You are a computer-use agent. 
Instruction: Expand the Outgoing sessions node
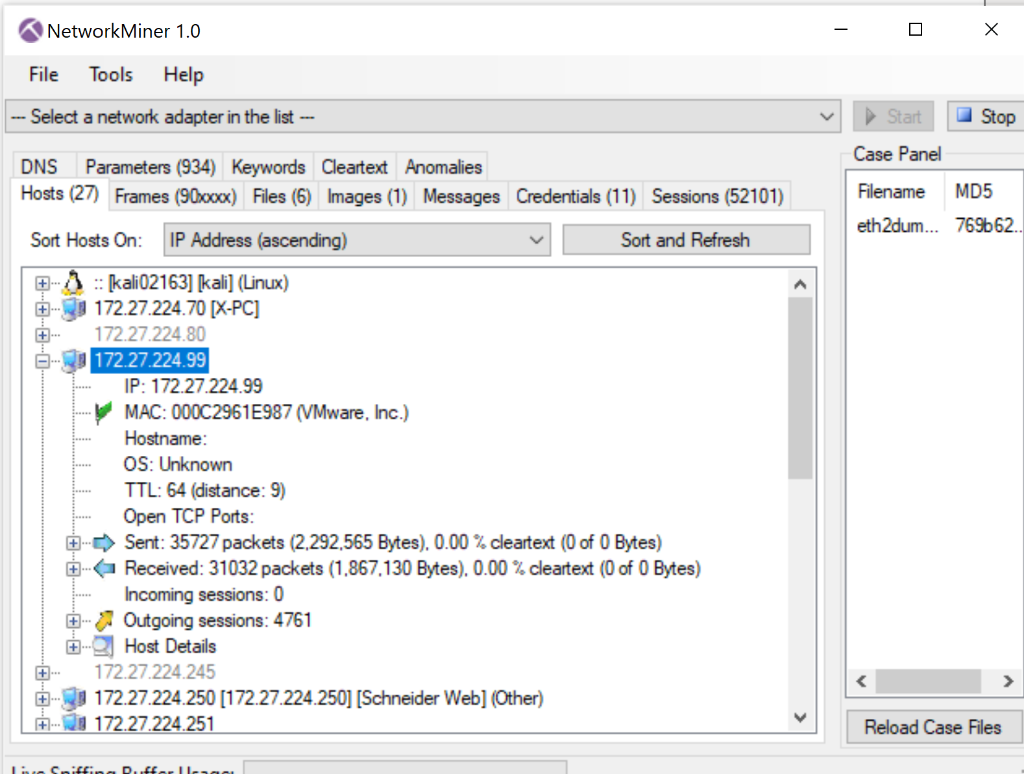pos(73,621)
